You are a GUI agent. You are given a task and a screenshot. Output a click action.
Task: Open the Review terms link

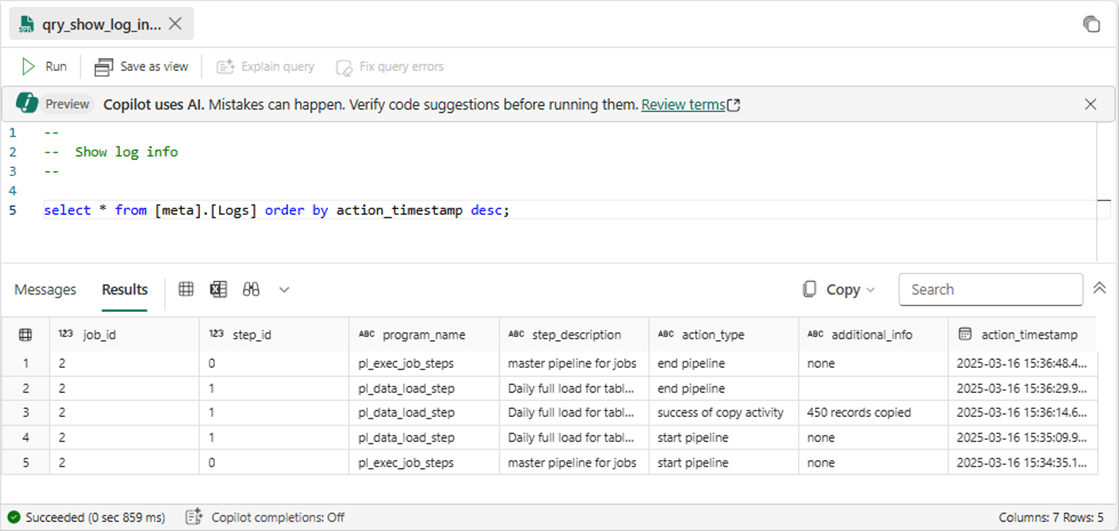683,104
